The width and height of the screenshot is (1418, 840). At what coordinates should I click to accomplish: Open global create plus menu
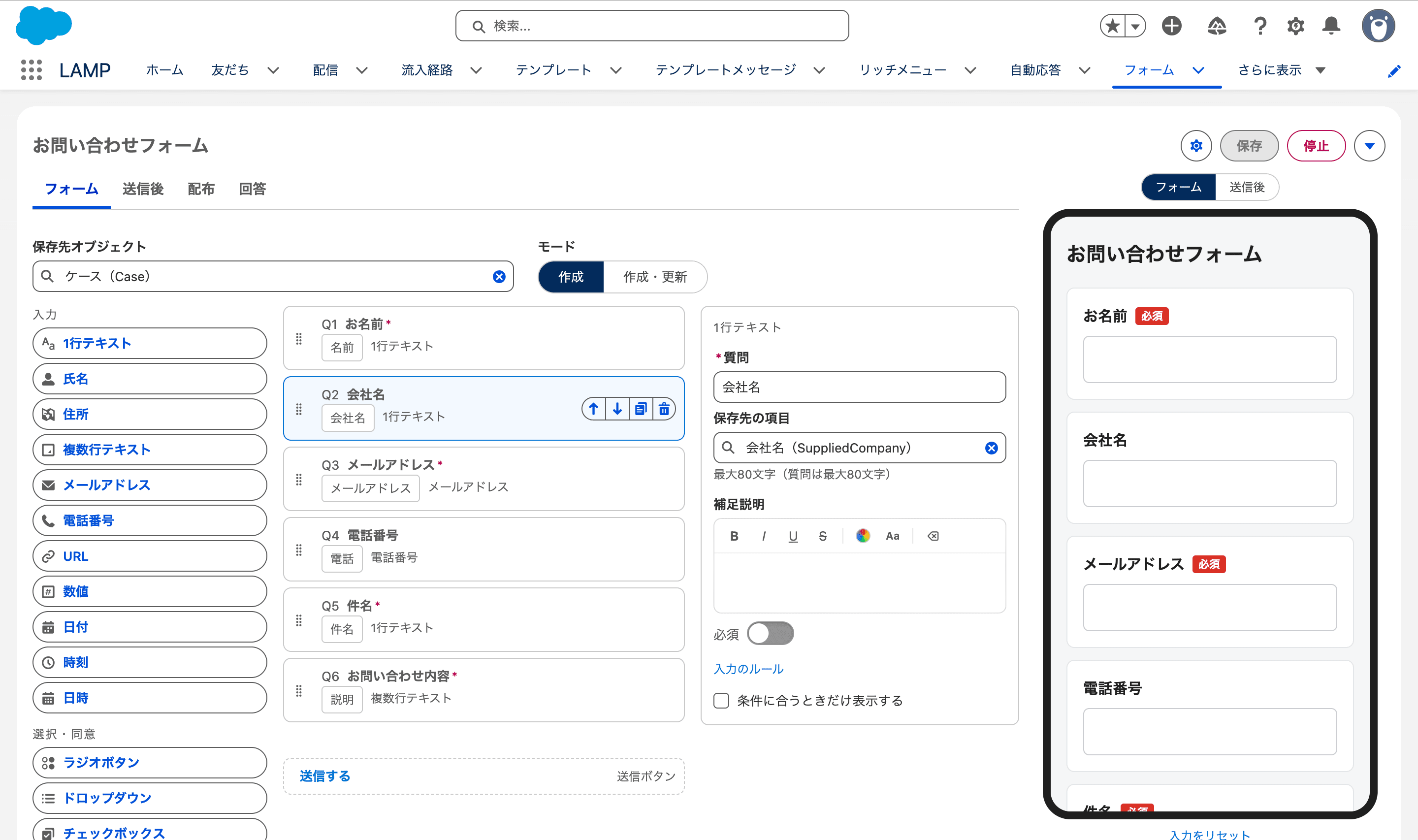[x=1171, y=26]
